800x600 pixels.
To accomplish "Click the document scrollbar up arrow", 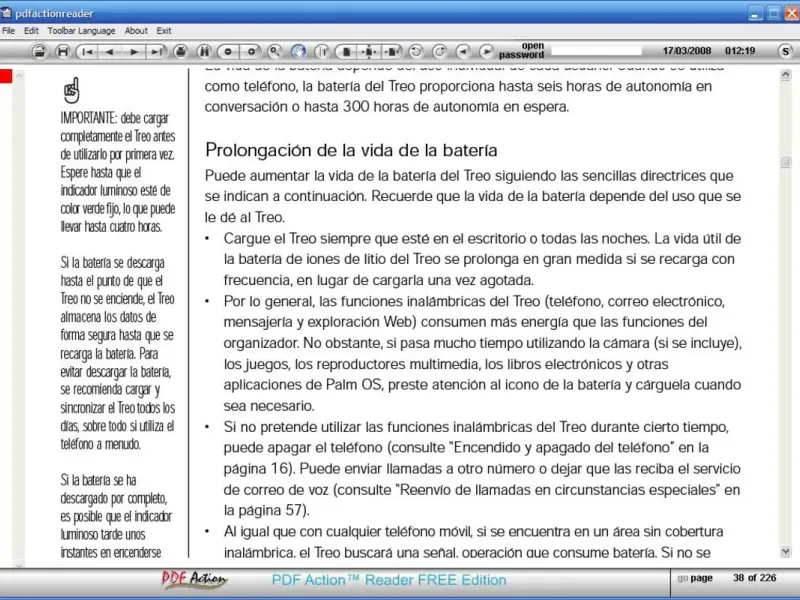I will [786, 75].
